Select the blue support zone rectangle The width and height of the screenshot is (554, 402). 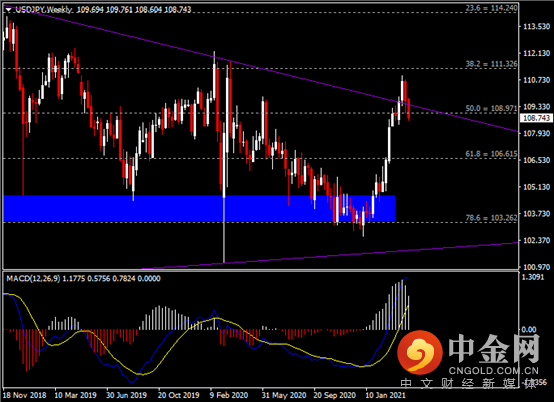tap(199, 208)
